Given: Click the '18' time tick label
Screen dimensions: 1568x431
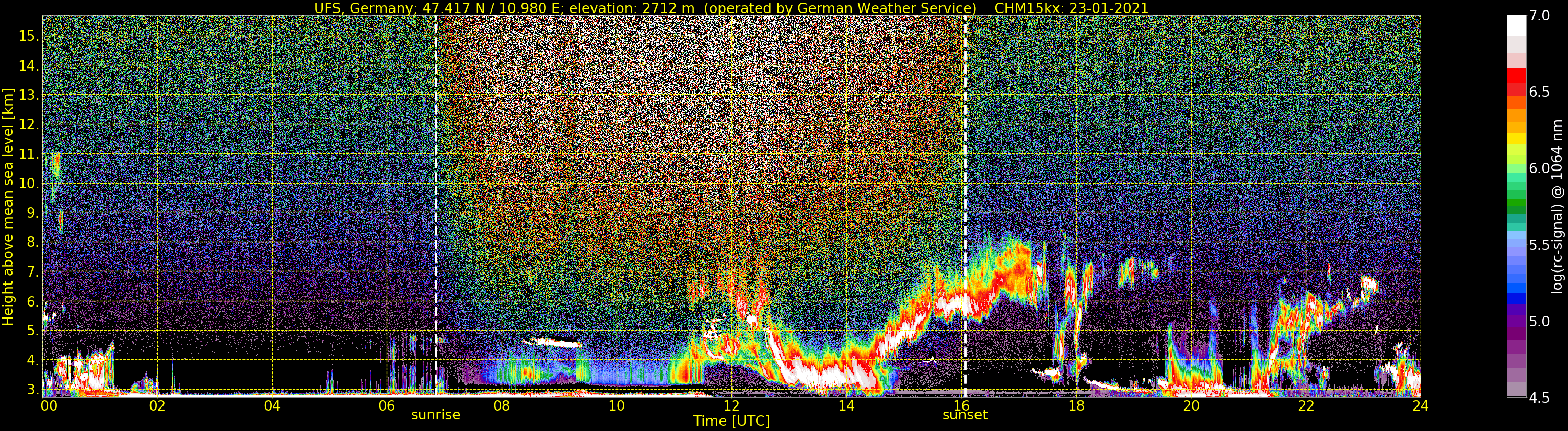Looking at the screenshot, I should click(x=1076, y=405).
